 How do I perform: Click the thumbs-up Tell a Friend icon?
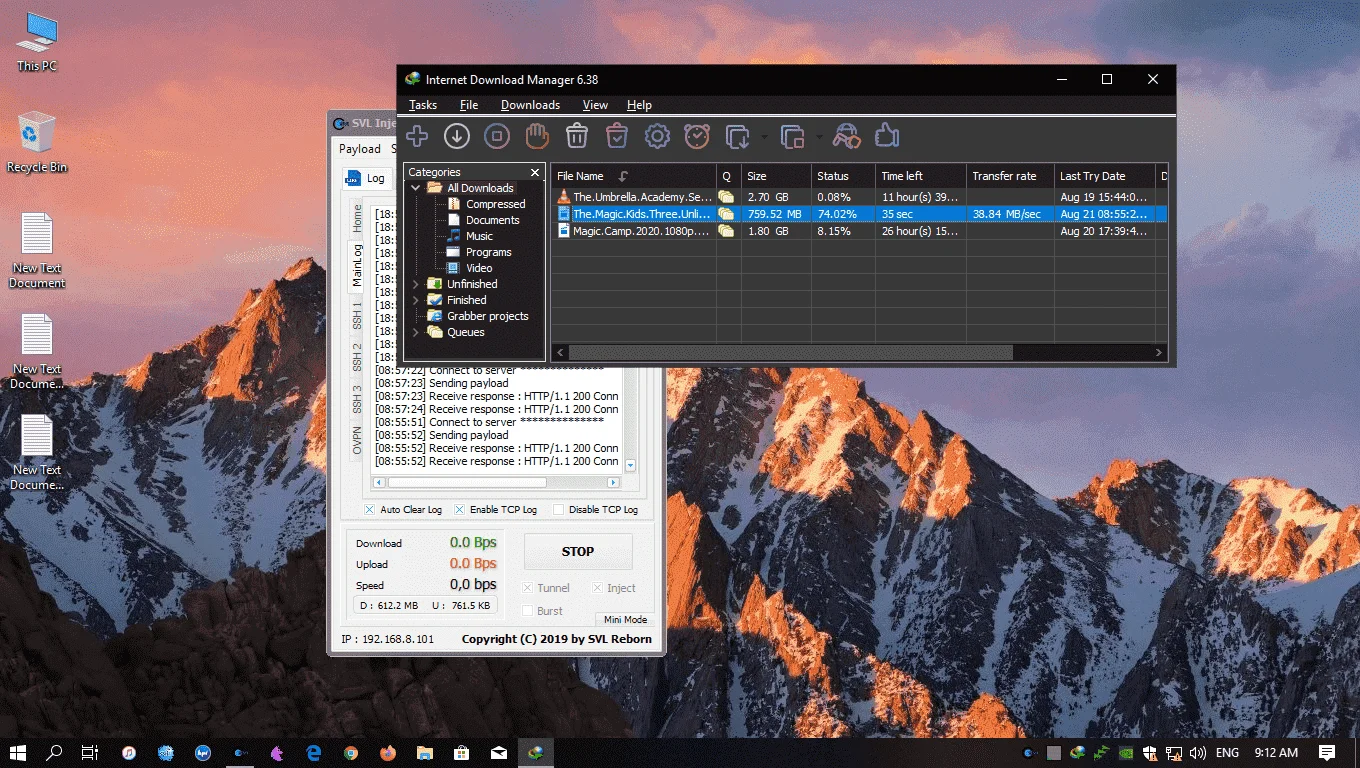pyautogui.click(x=887, y=136)
